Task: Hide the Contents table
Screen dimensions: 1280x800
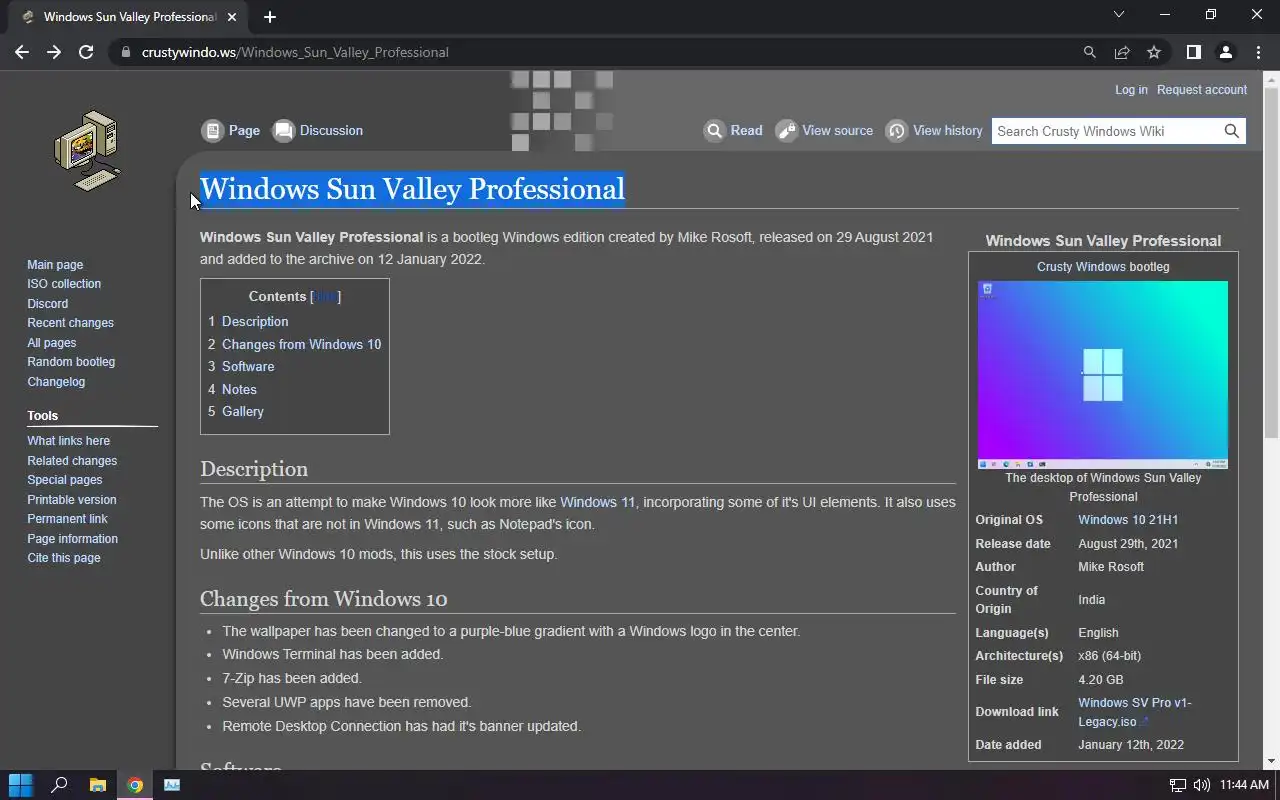Action: pyautogui.click(x=325, y=297)
